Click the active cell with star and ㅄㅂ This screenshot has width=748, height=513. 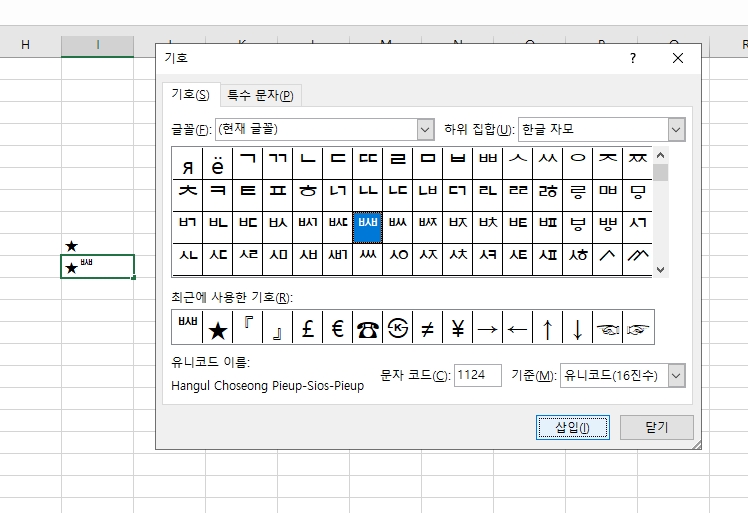click(97, 266)
